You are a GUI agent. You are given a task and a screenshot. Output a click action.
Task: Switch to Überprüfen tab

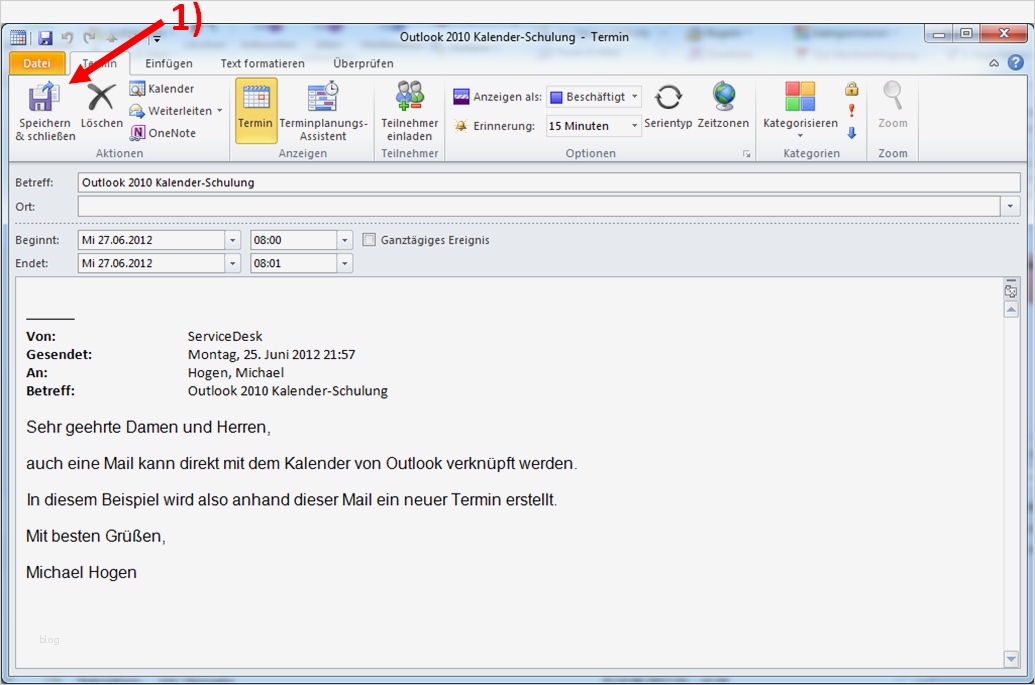pyautogui.click(x=364, y=63)
